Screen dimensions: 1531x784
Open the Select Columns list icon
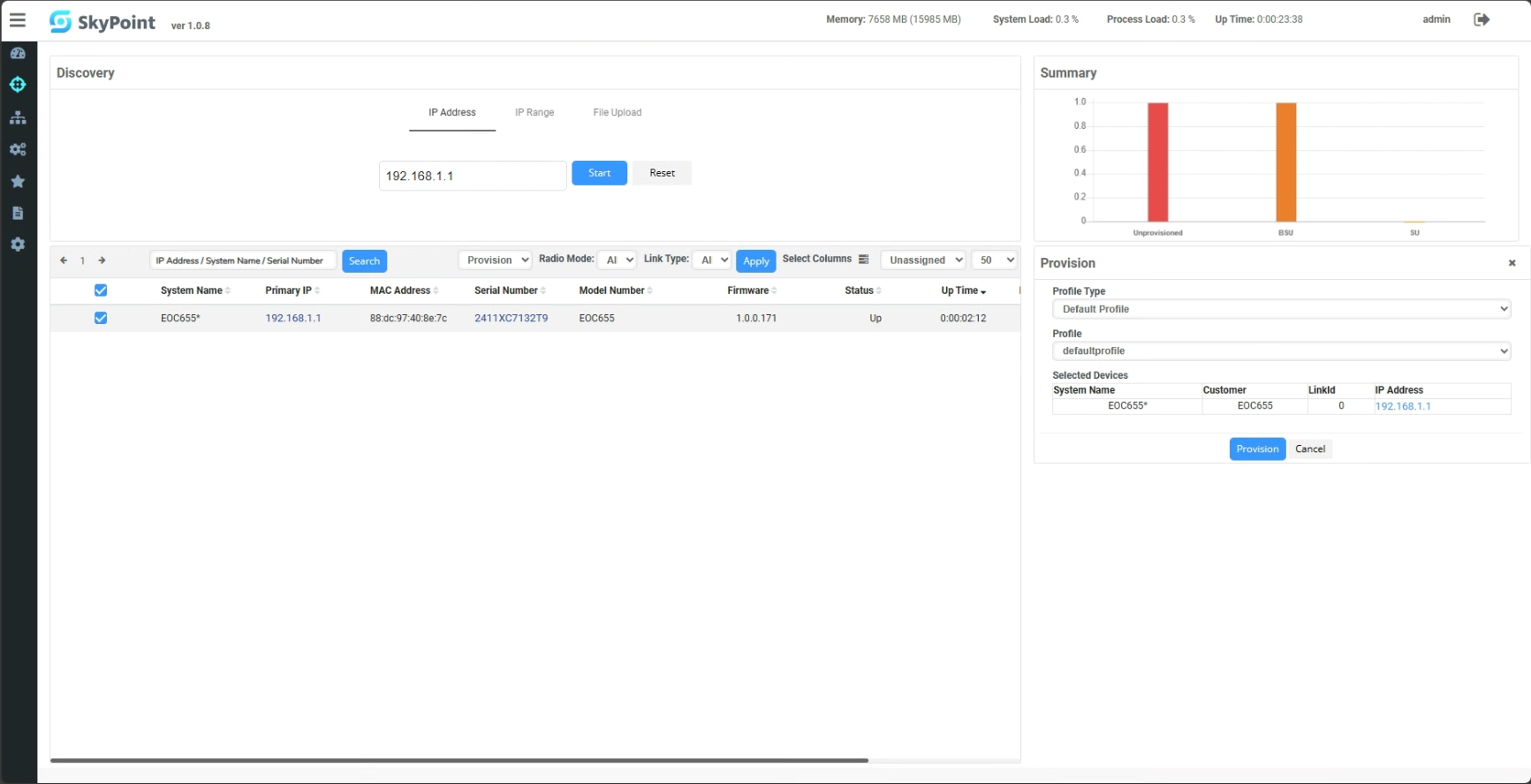863,260
